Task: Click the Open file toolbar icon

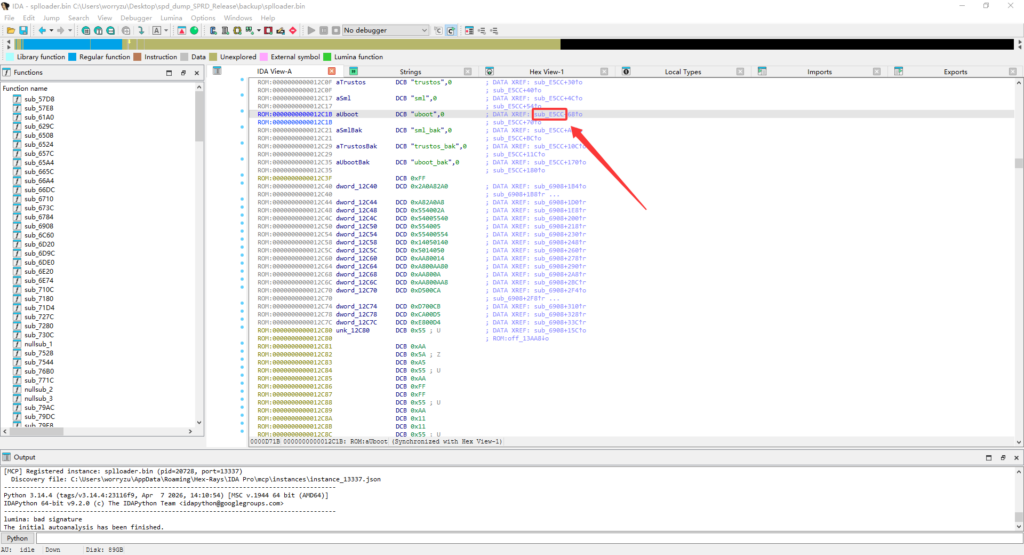Action: 11,31
